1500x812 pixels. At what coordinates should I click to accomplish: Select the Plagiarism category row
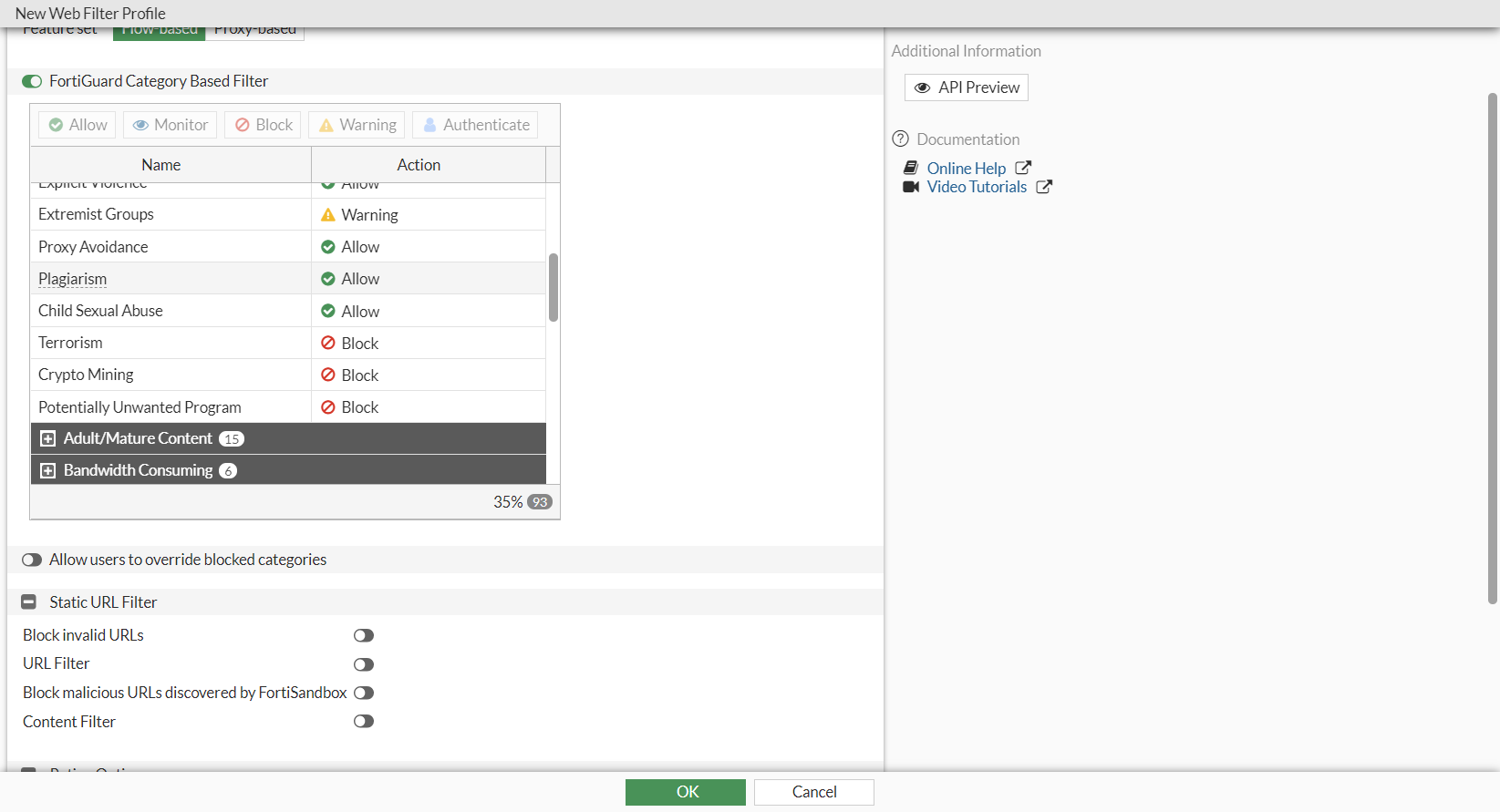[288, 279]
